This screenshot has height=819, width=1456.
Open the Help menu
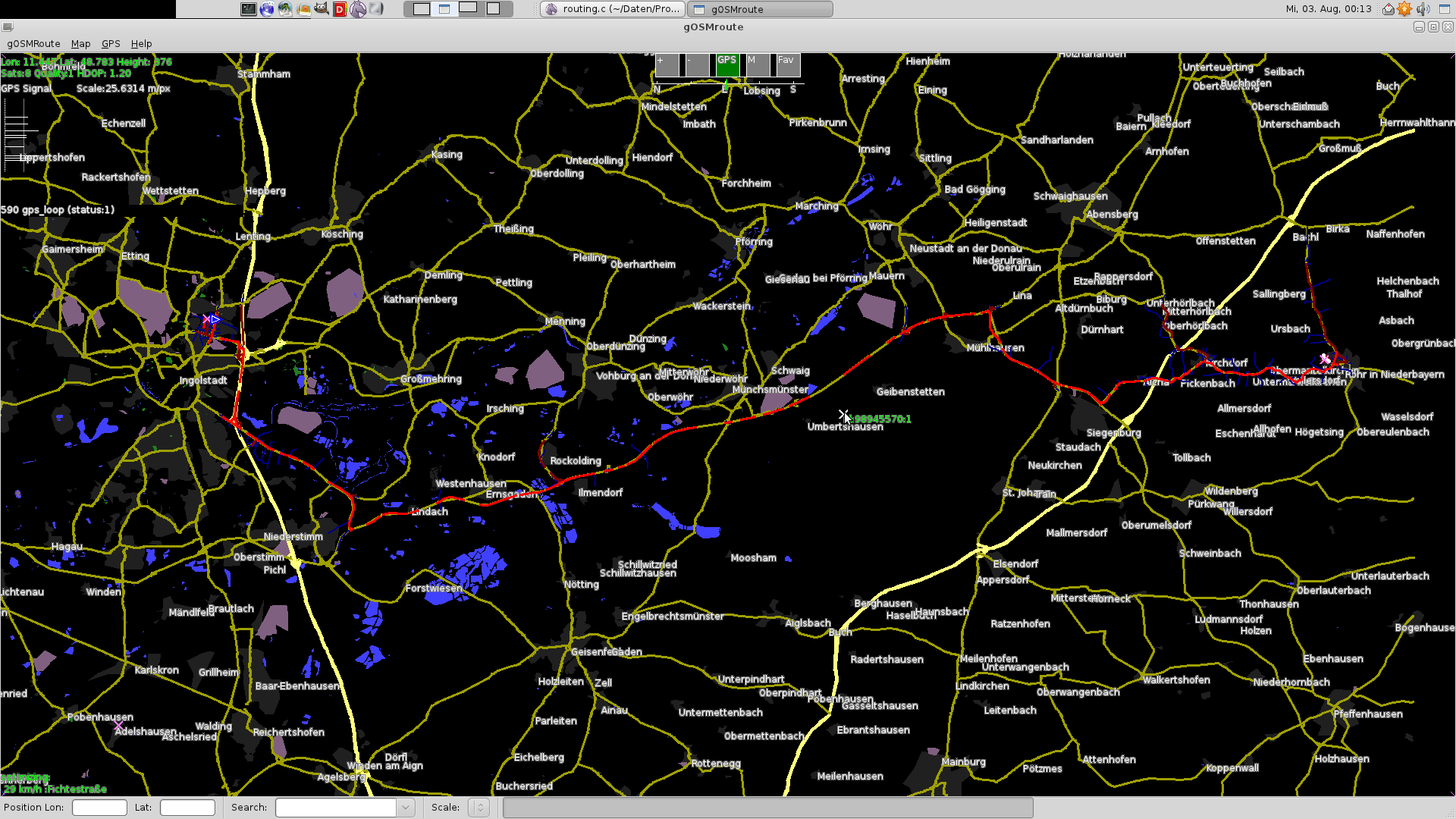click(141, 44)
